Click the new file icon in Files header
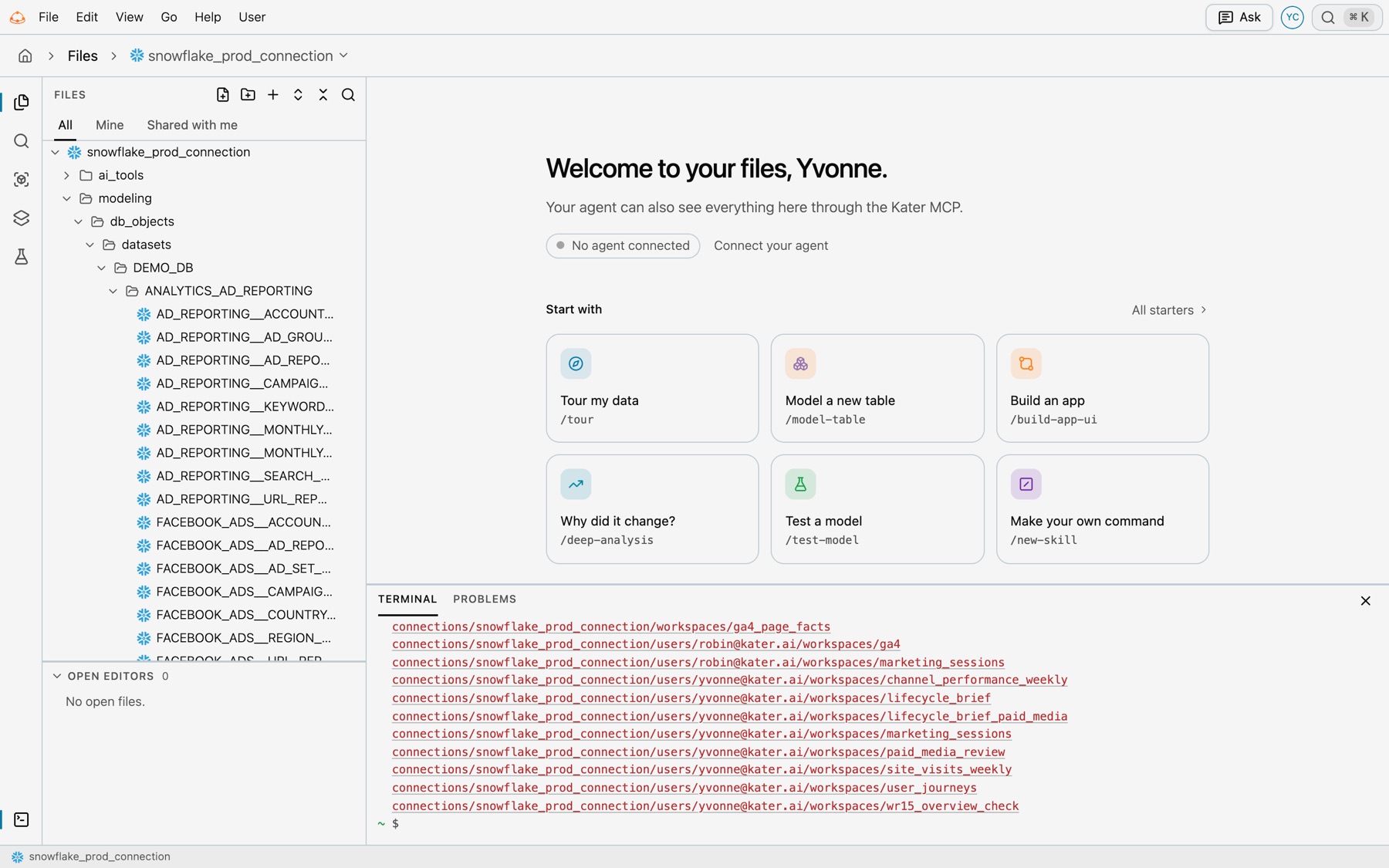The height and width of the screenshot is (868, 1389). [222, 95]
